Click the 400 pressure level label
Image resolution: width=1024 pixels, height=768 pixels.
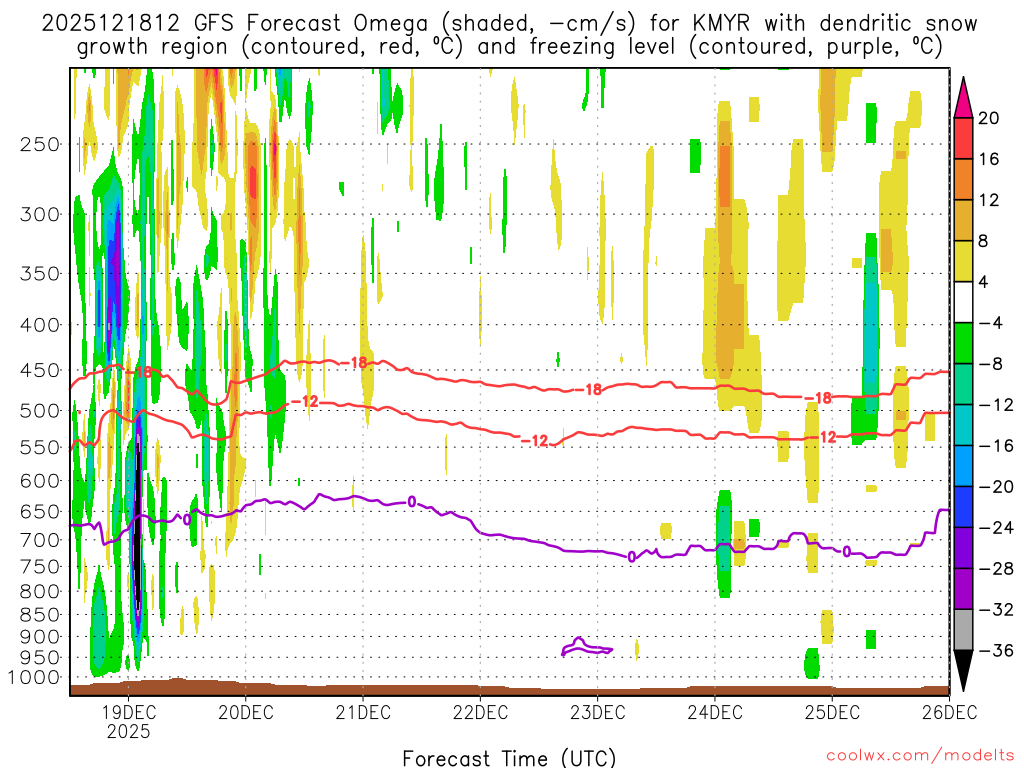coord(40,325)
